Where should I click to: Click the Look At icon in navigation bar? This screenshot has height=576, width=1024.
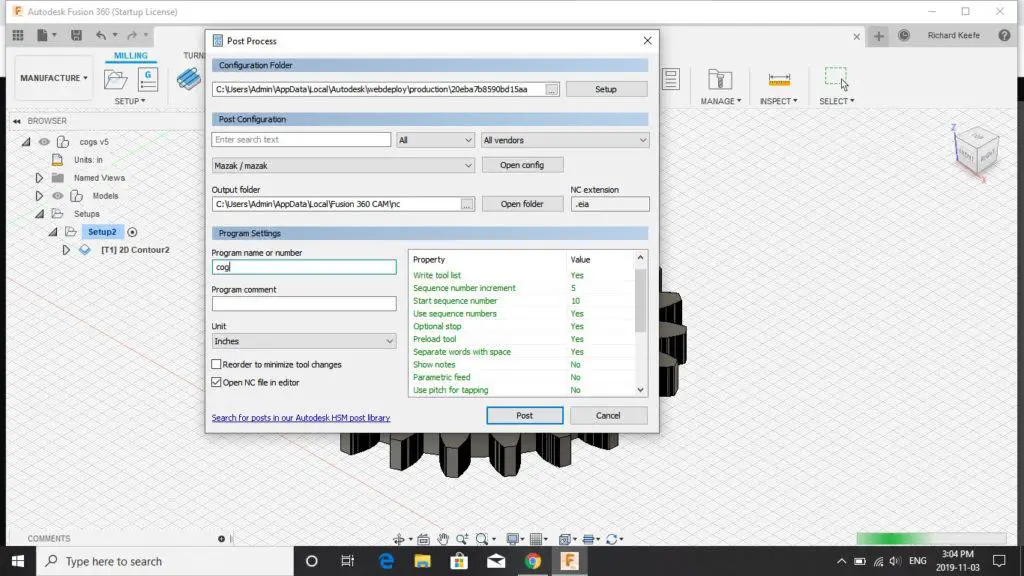point(423,539)
